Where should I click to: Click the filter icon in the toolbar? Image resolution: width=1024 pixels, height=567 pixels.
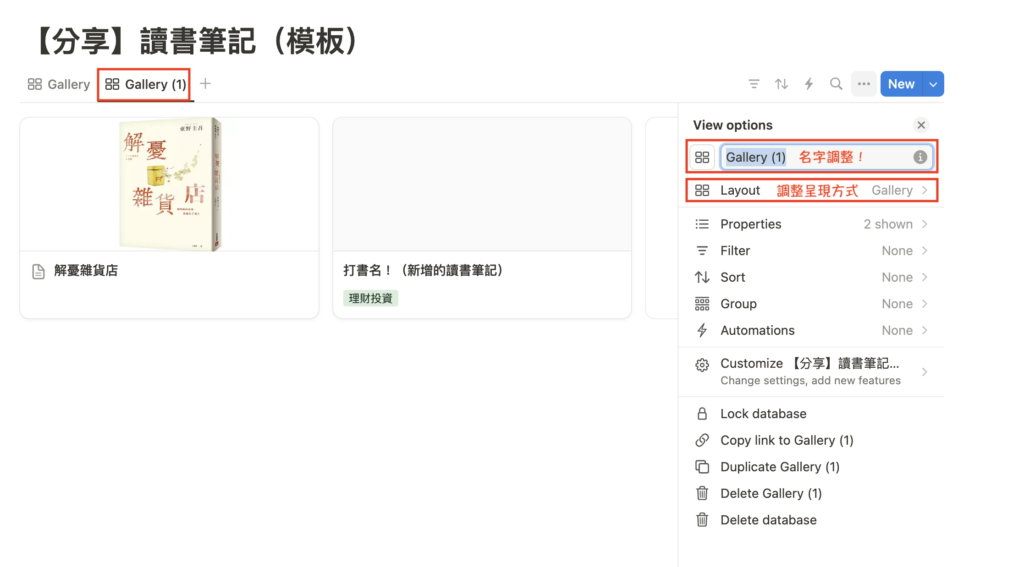point(754,84)
